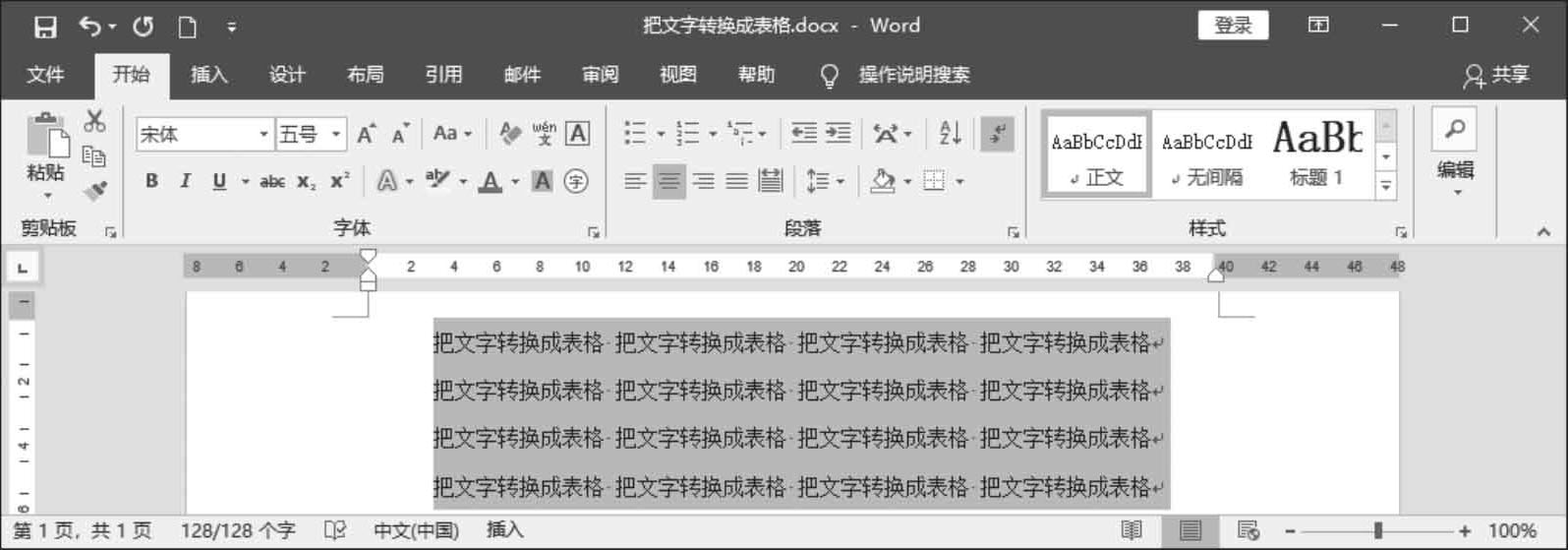Open the 文件 menu
The height and width of the screenshot is (550, 1568).
(x=45, y=75)
